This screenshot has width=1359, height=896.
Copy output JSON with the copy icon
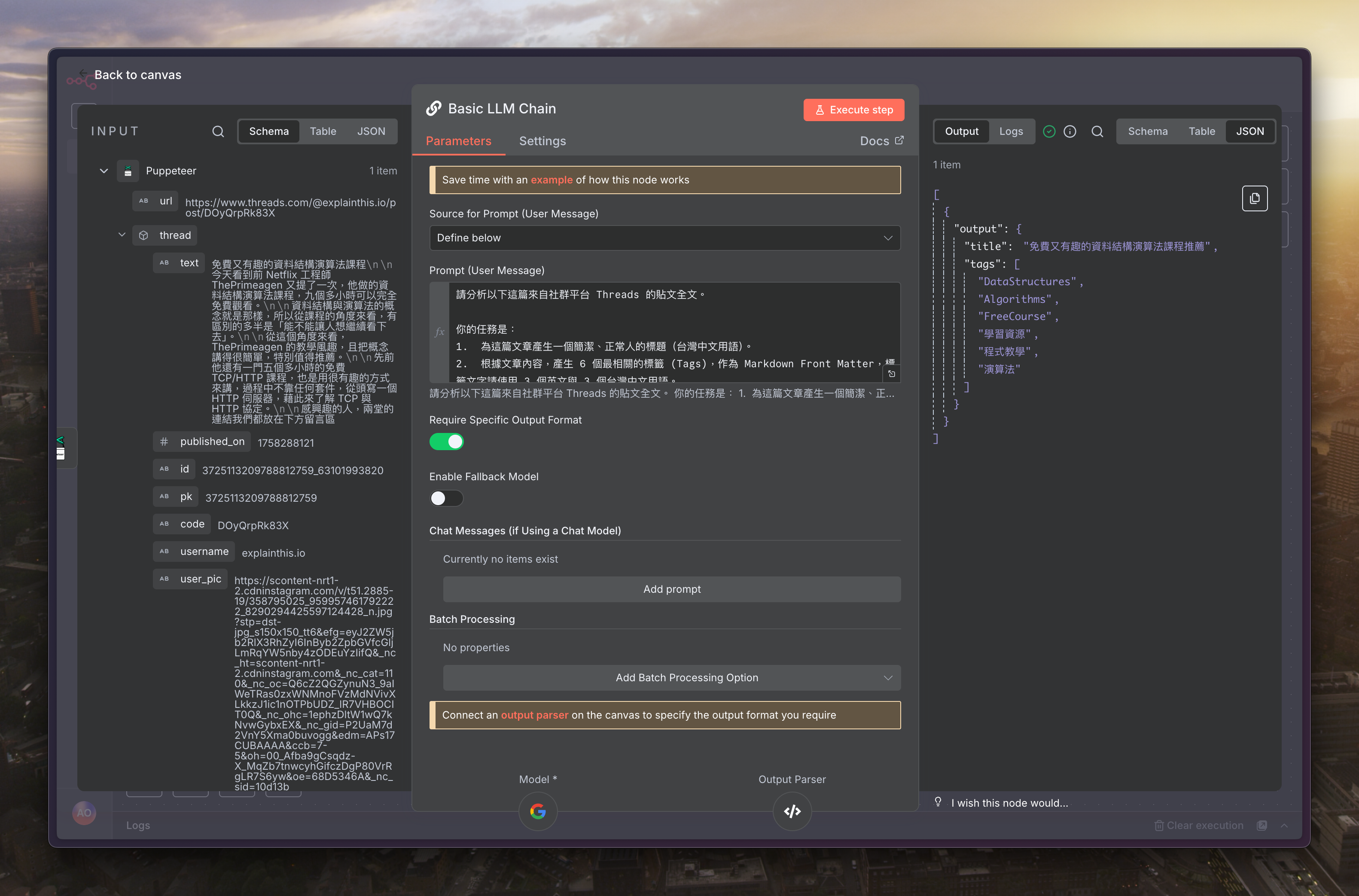[x=1255, y=198]
